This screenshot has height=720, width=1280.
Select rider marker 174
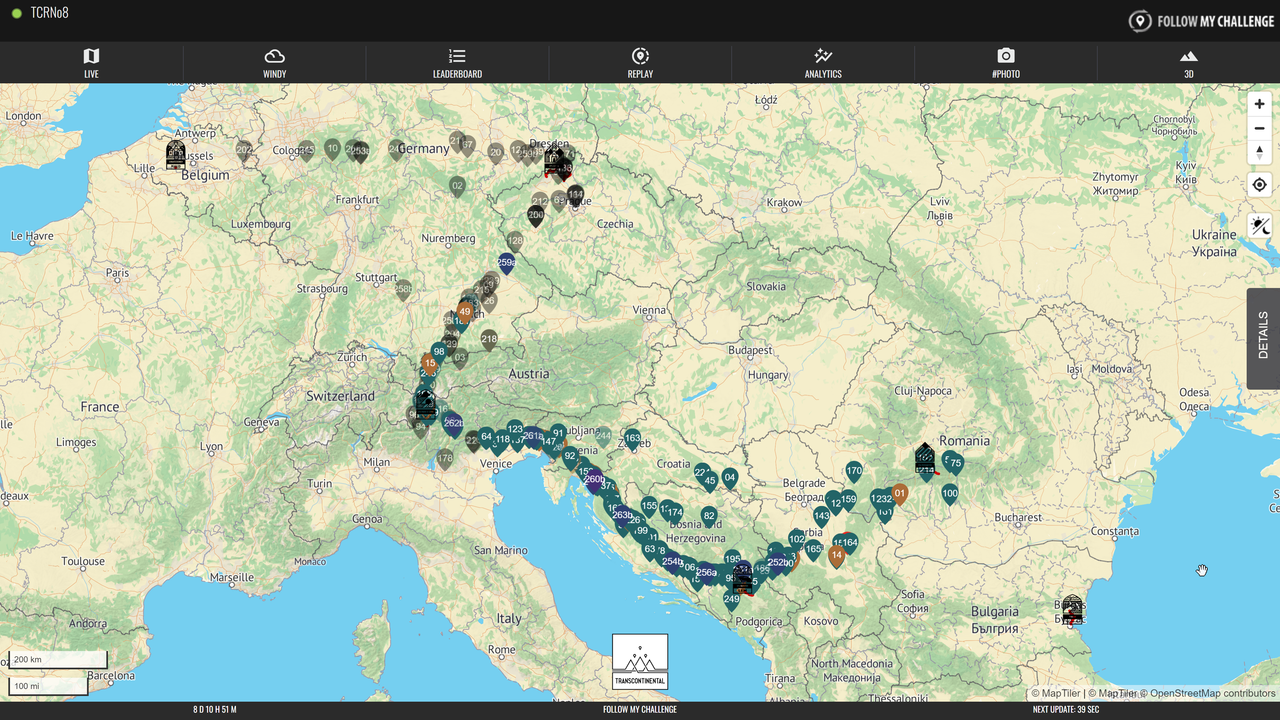[x=675, y=514]
